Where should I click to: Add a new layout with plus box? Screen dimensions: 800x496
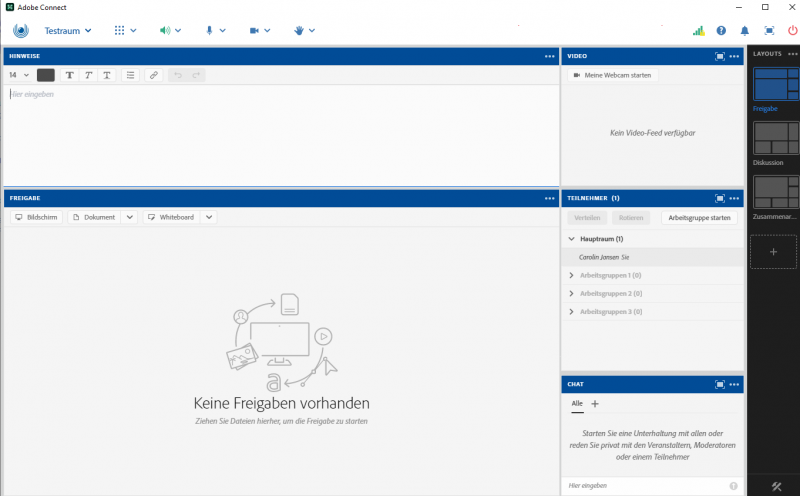[x=773, y=252]
